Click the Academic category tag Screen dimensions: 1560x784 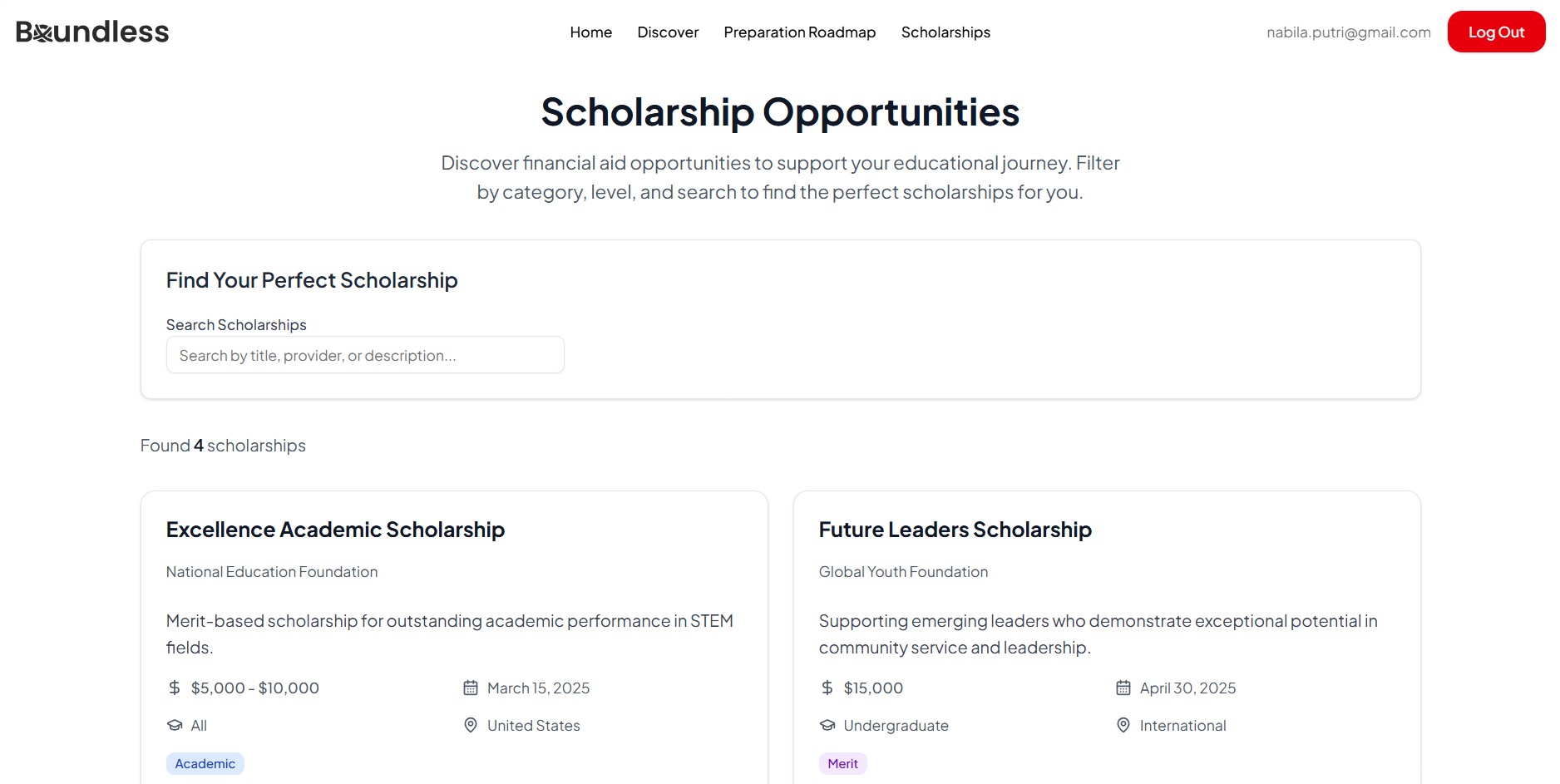tap(205, 763)
